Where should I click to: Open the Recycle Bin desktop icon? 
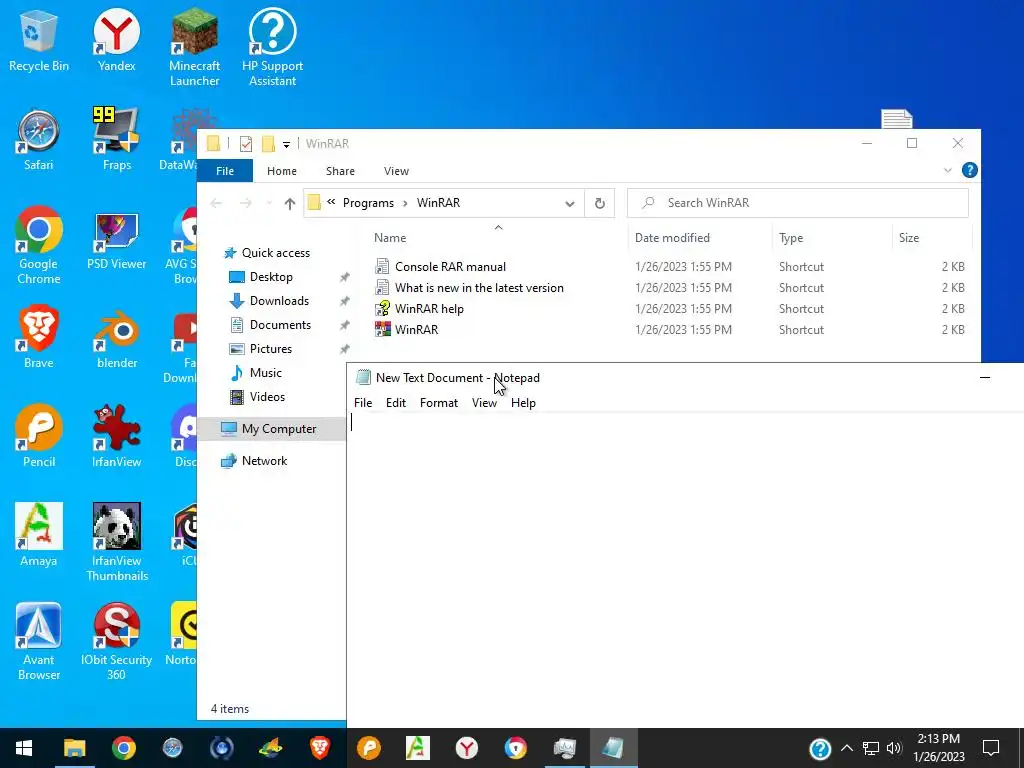39,40
